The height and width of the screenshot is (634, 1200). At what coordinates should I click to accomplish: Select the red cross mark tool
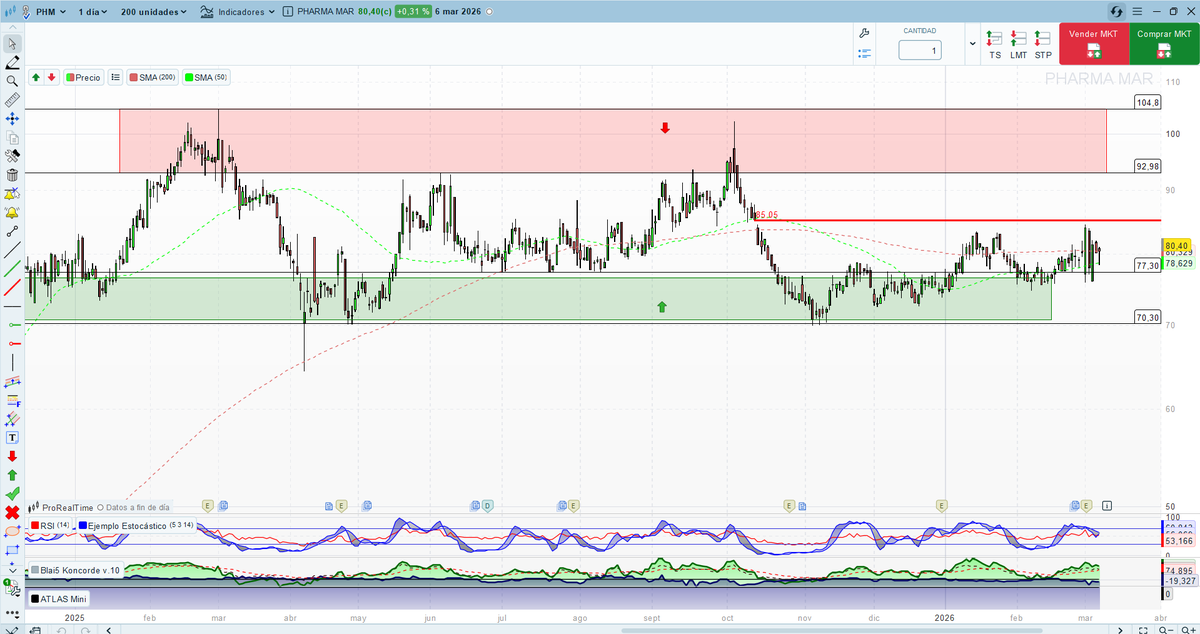coord(12,512)
